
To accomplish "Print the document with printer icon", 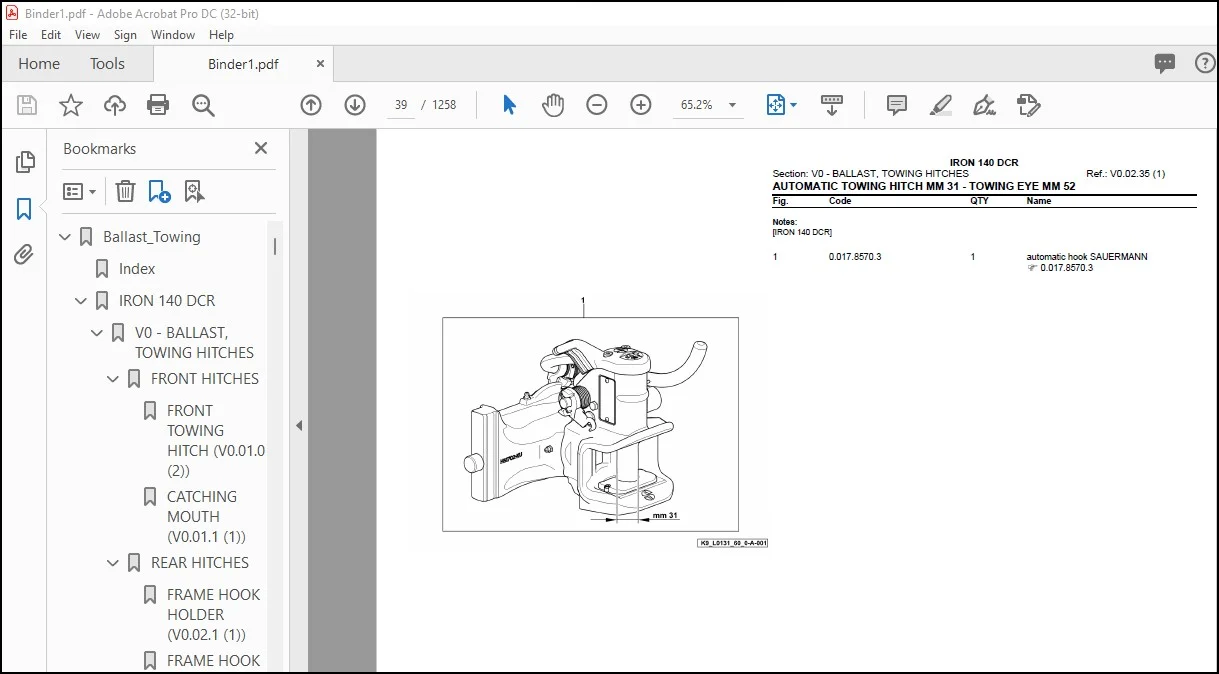I will (x=158, y=105).
